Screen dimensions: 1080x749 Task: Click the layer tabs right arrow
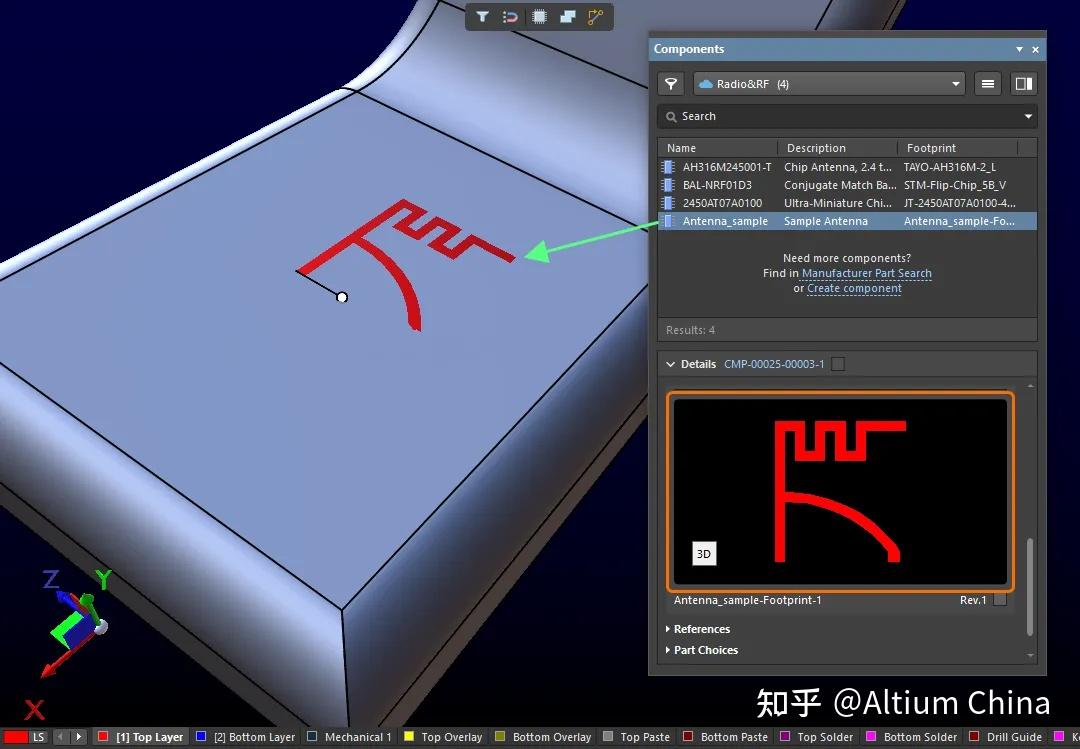pos(79,737)
